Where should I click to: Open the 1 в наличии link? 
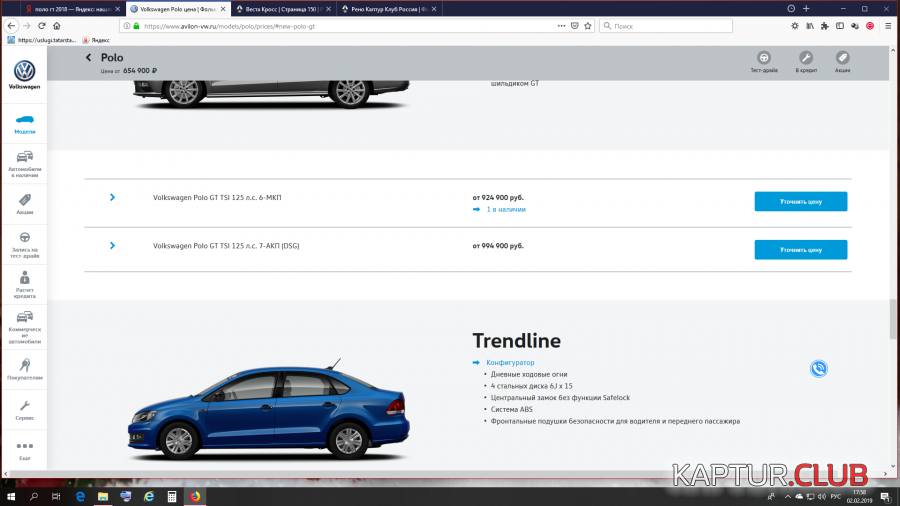coord(506,209)
